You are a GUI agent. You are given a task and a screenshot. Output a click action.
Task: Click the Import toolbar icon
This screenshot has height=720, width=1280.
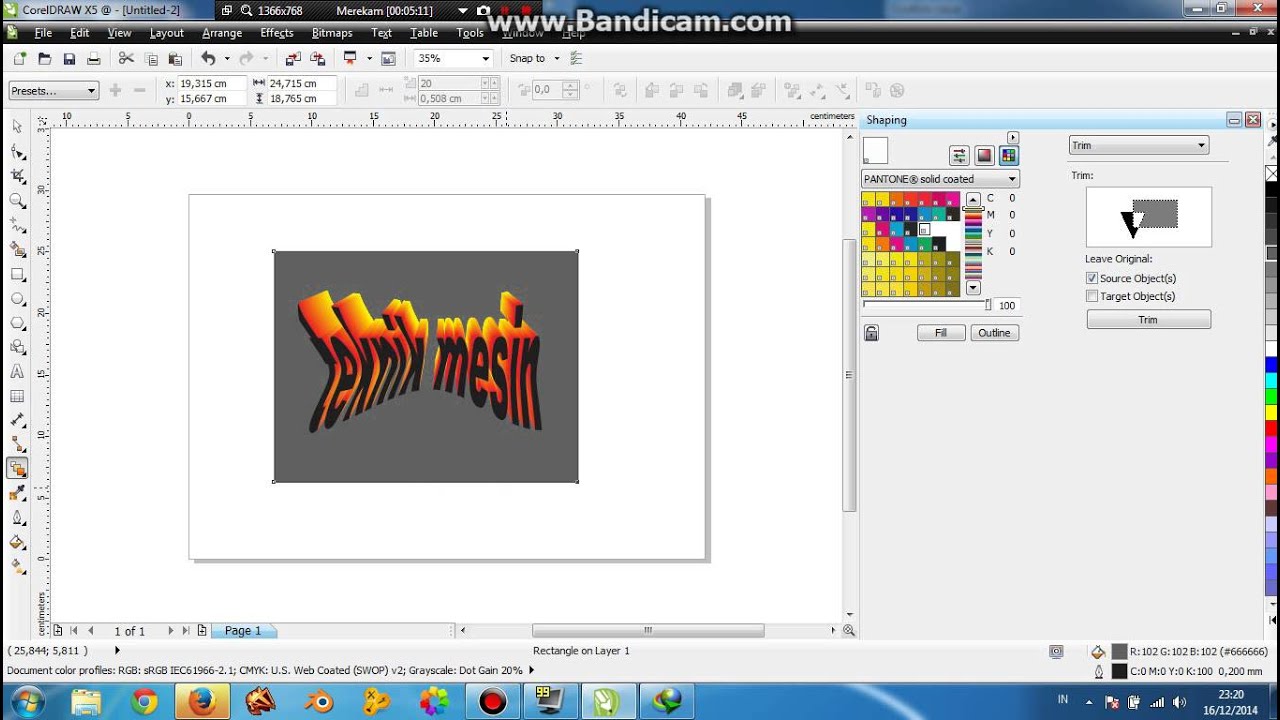[x=292, y=59]
